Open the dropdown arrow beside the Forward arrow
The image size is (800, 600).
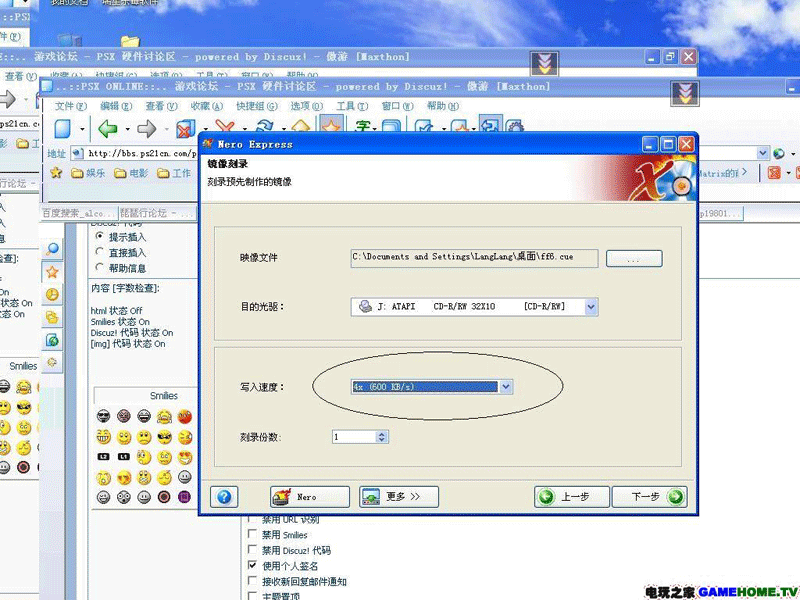click(166, 129)
